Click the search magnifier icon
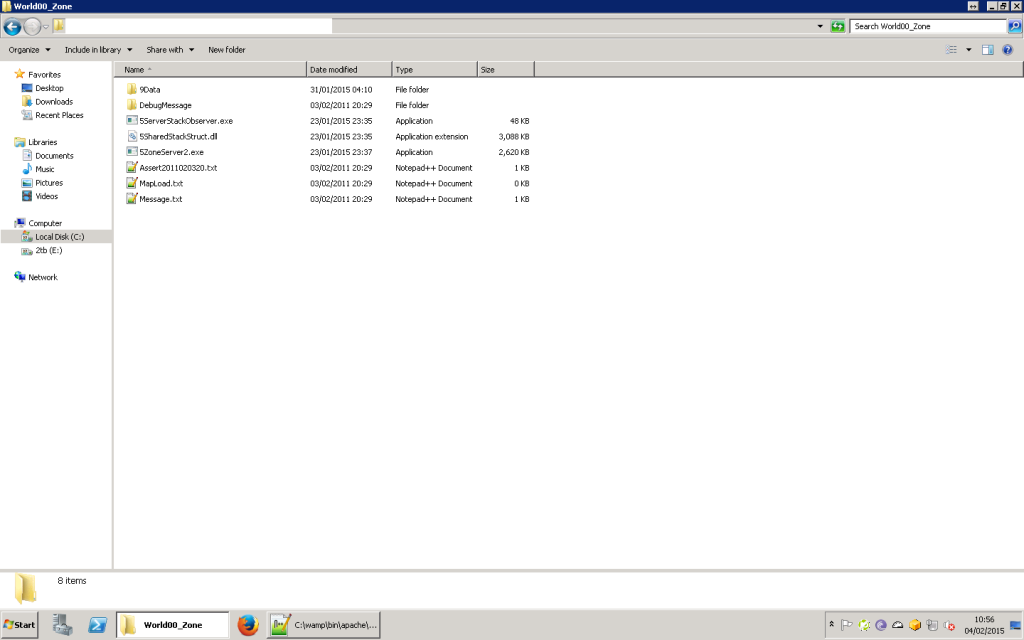The image size is (1024, 640). click(1014, 26)
